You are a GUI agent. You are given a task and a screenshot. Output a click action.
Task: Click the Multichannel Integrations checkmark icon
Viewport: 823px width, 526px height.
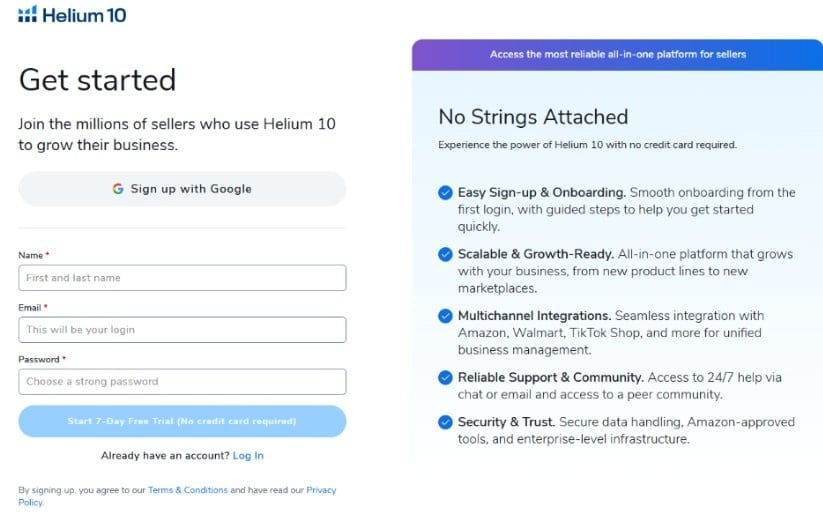click(x=445, y=317)
